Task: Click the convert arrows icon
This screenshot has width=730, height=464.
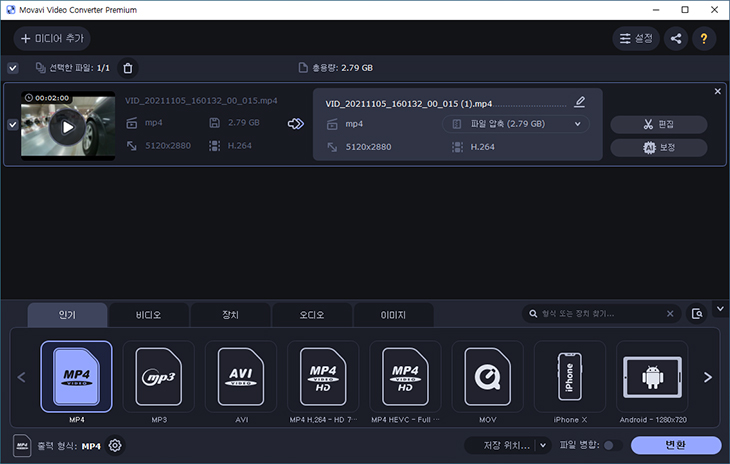Action: coord(296,123)
